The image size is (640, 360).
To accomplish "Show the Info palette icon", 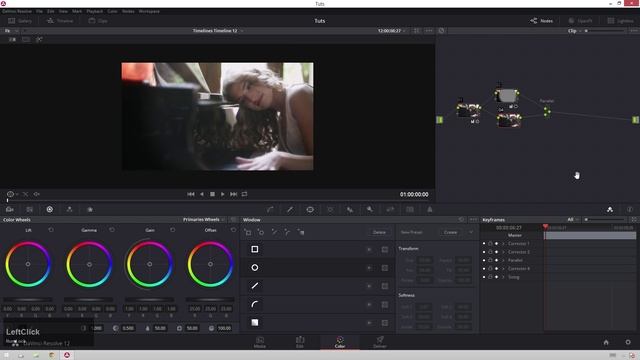I will click(630, 209).
